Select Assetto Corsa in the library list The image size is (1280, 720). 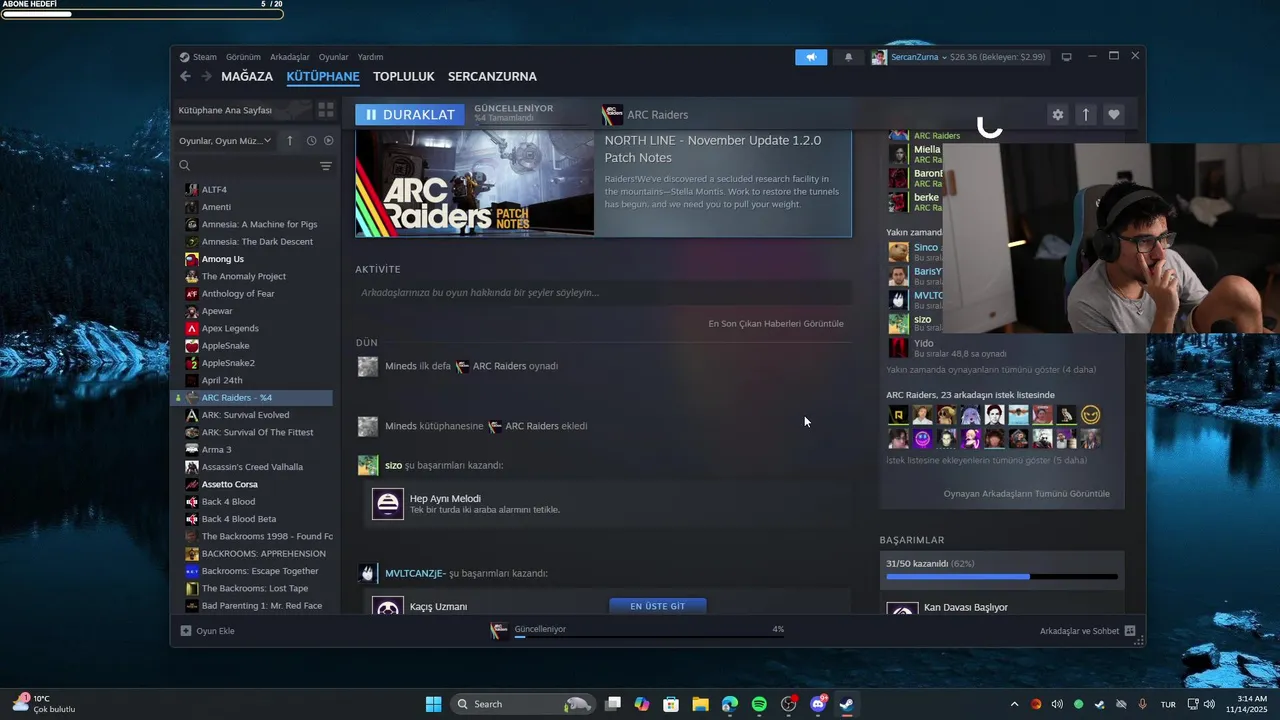tap(230, 484)
